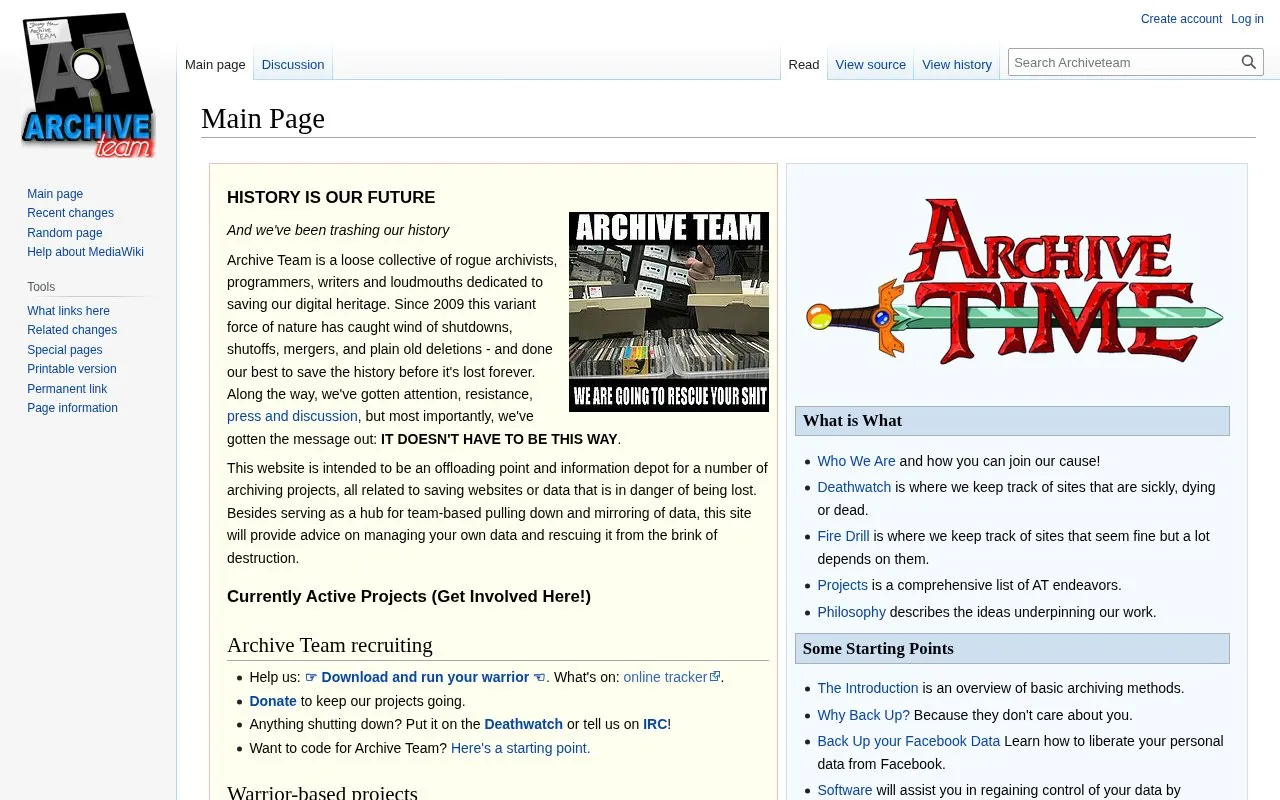Follow the press and discussion link
The height and width of the screenshot is (800, 1280).
tap(292, 416)
